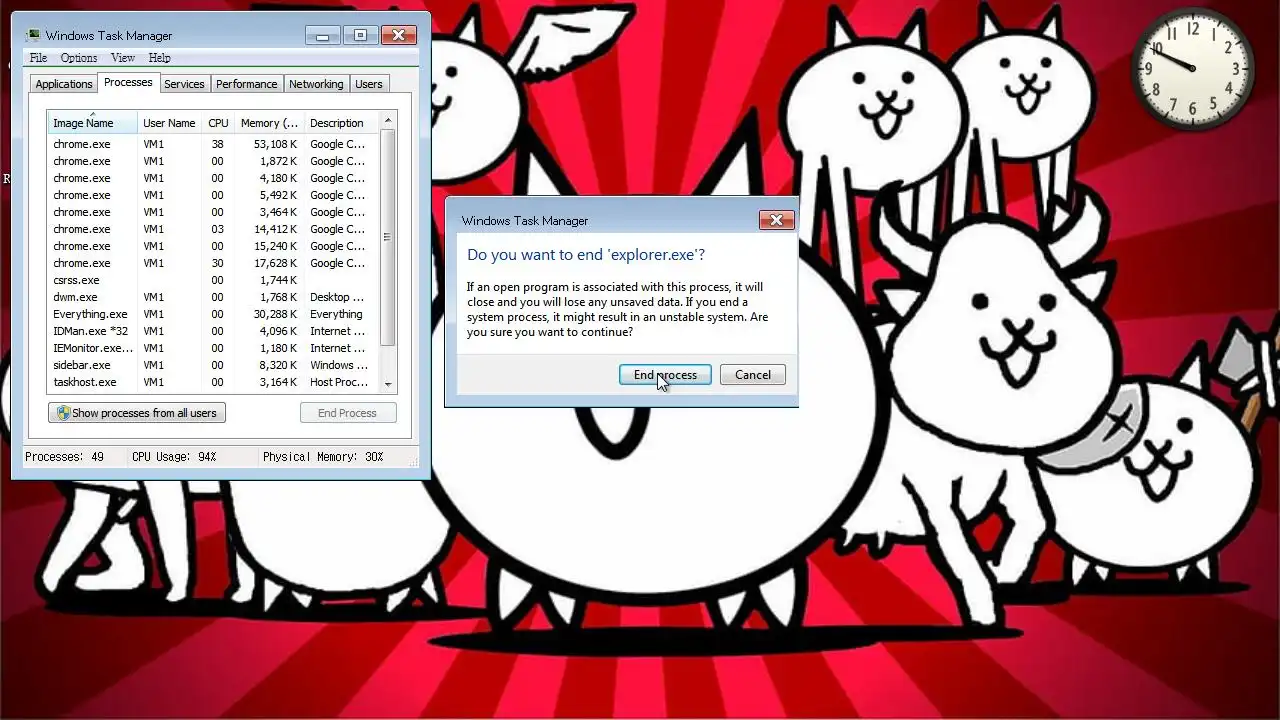Select the IEMonitor.exe process

(214, 348)
